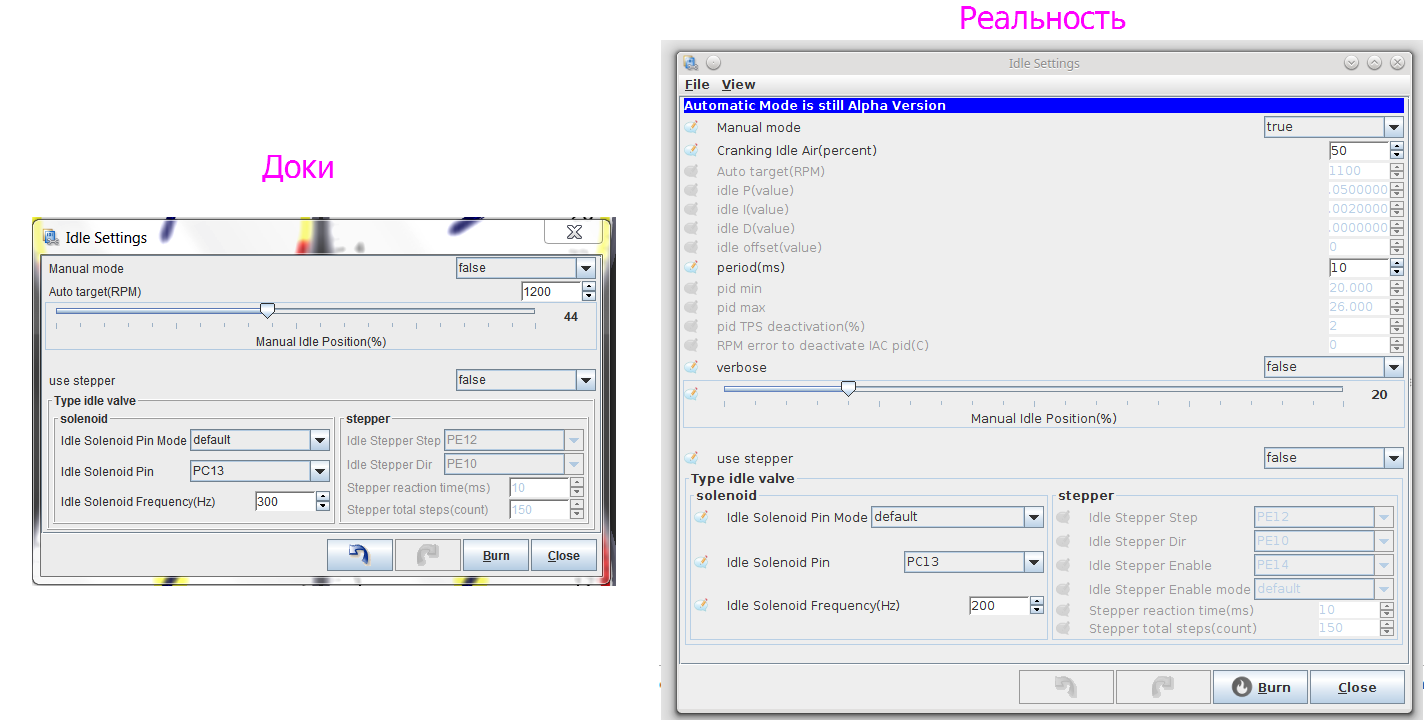This screenshot has width=1424, height=720.
Task: Click the greyed icon beside pid min
Action: (691, 288)
